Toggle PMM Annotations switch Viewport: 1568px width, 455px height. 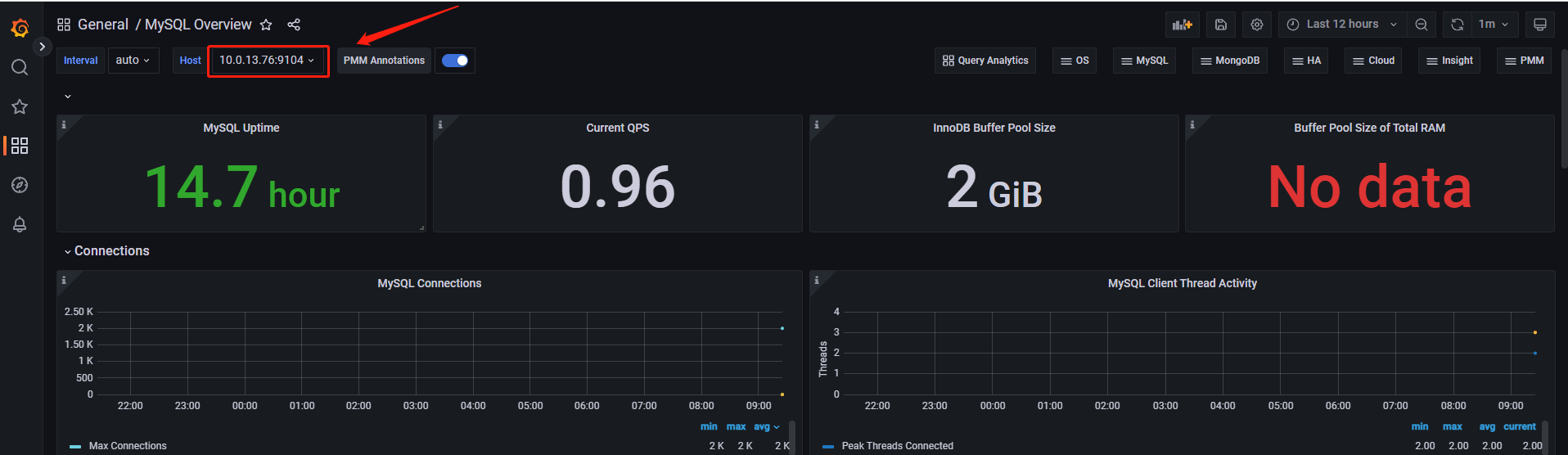point(455,61)
